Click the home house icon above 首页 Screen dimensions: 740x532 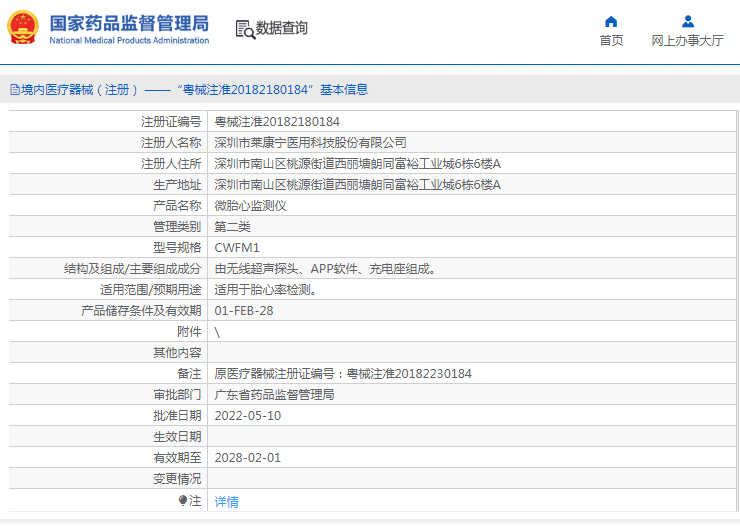611,21
